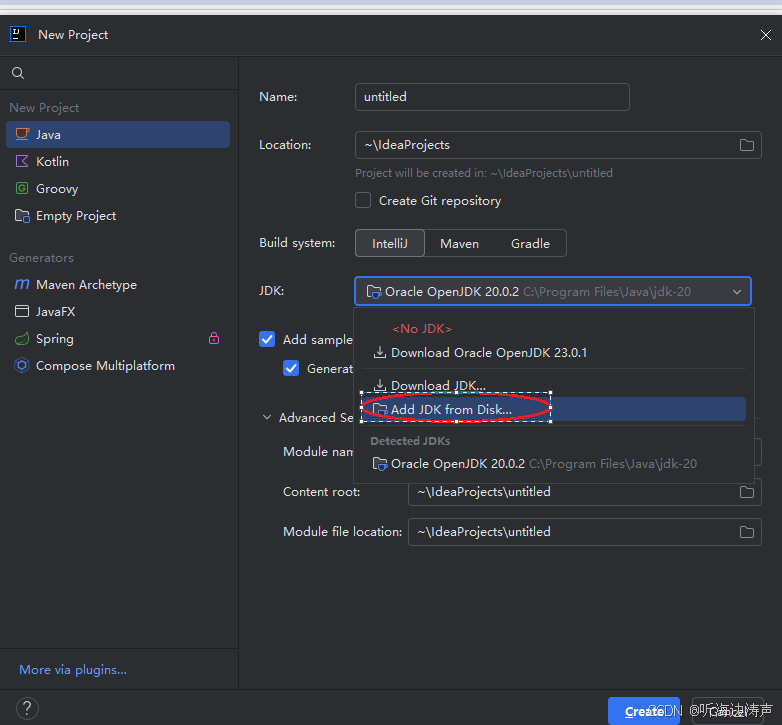Click the Spring leaf icon
Screen dimensions: 782x725
click(x=22, y=339)
